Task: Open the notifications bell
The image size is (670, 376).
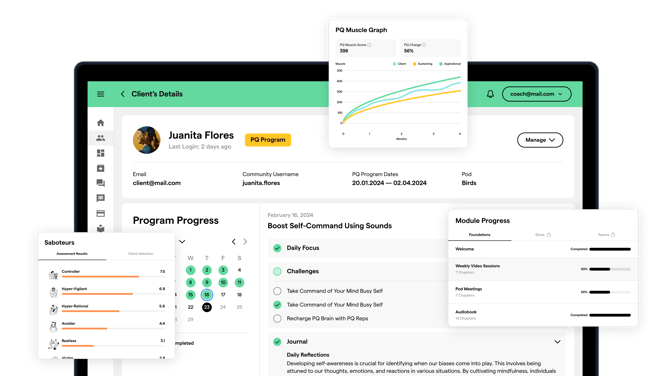Action: click(490, 94)
